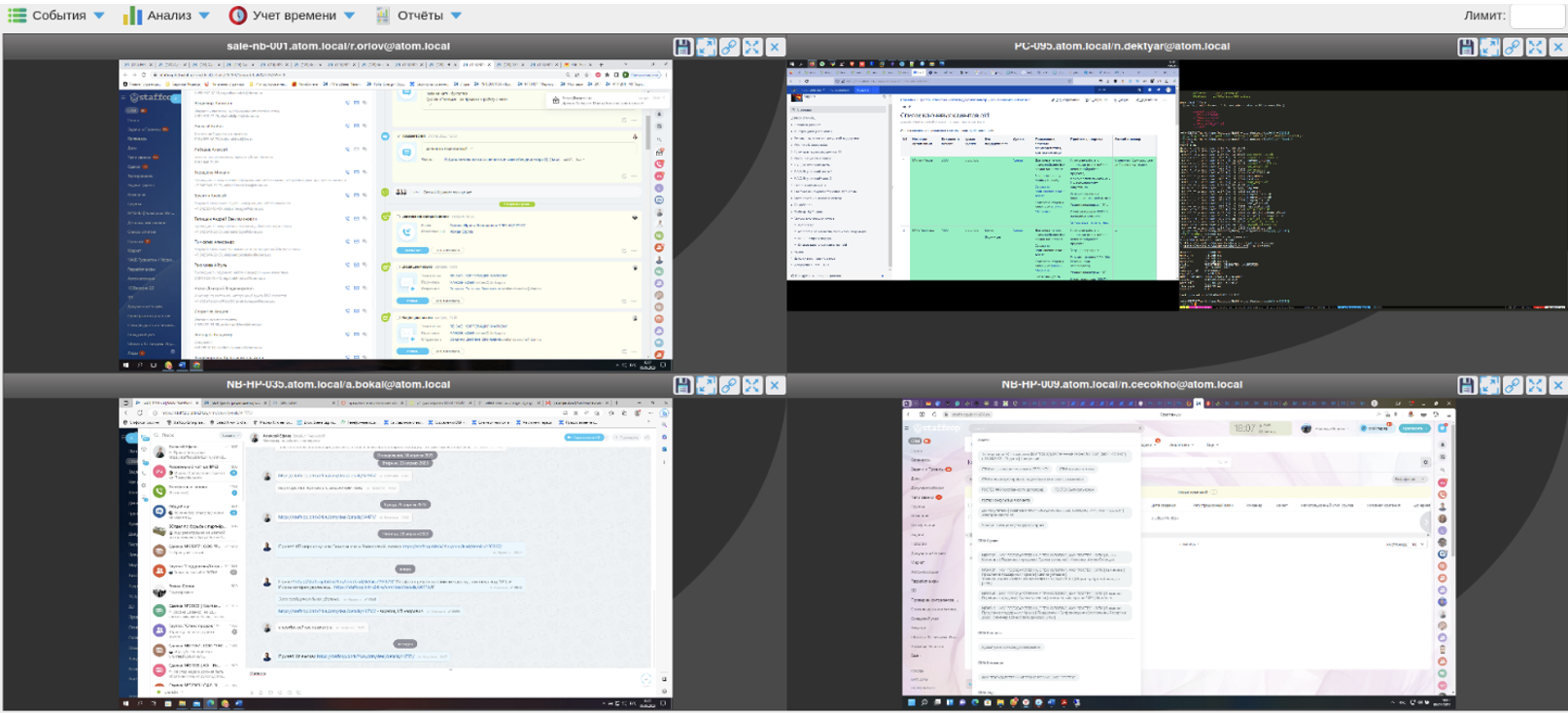Click the link icon on a.bokal panel

[729, 385]
